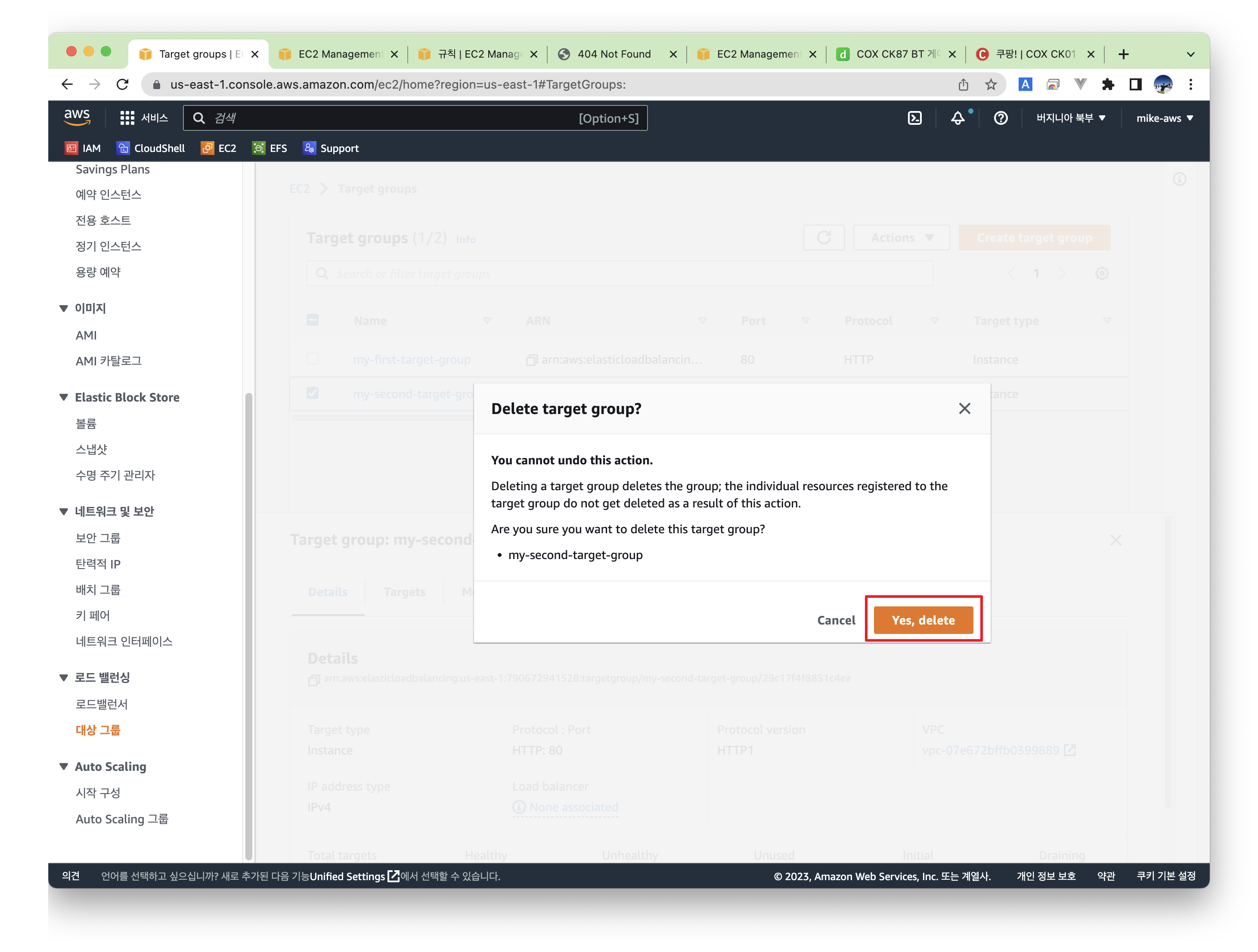Reload the page with refresh icon
1258x952 pixels.
point(122,85)
